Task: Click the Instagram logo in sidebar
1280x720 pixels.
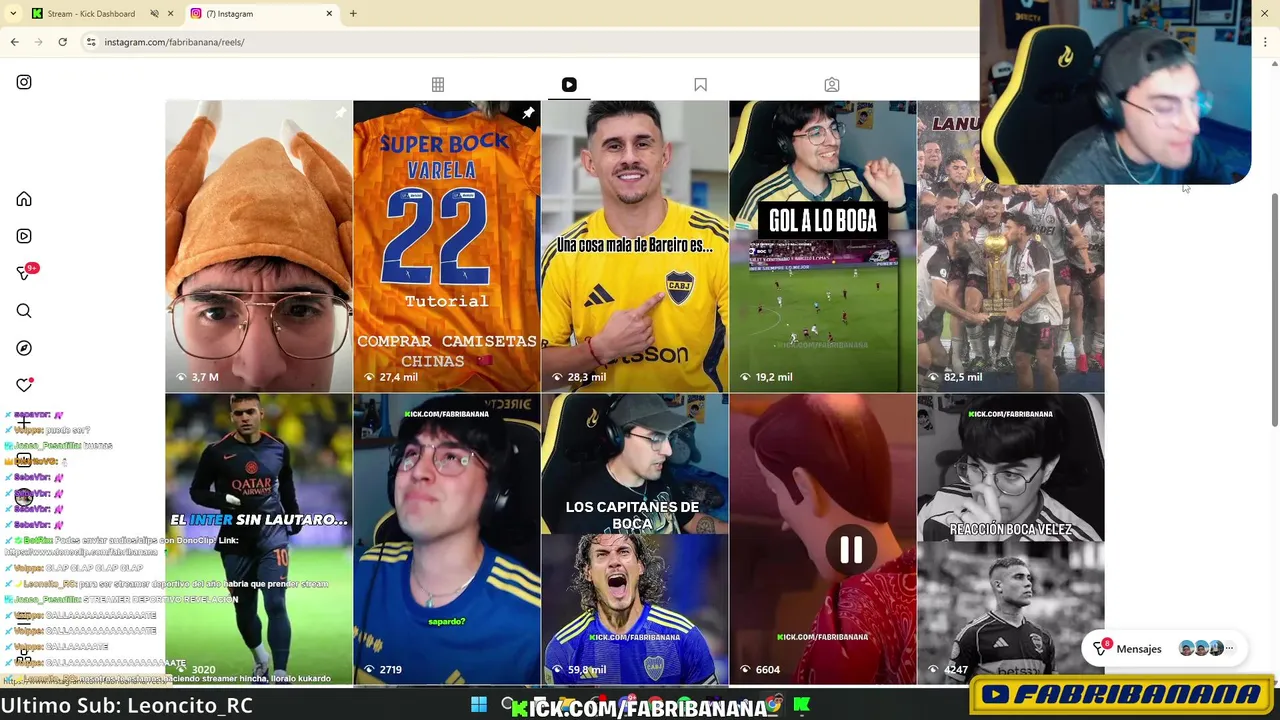Action: pyautogui.click(x=24, y=82)
